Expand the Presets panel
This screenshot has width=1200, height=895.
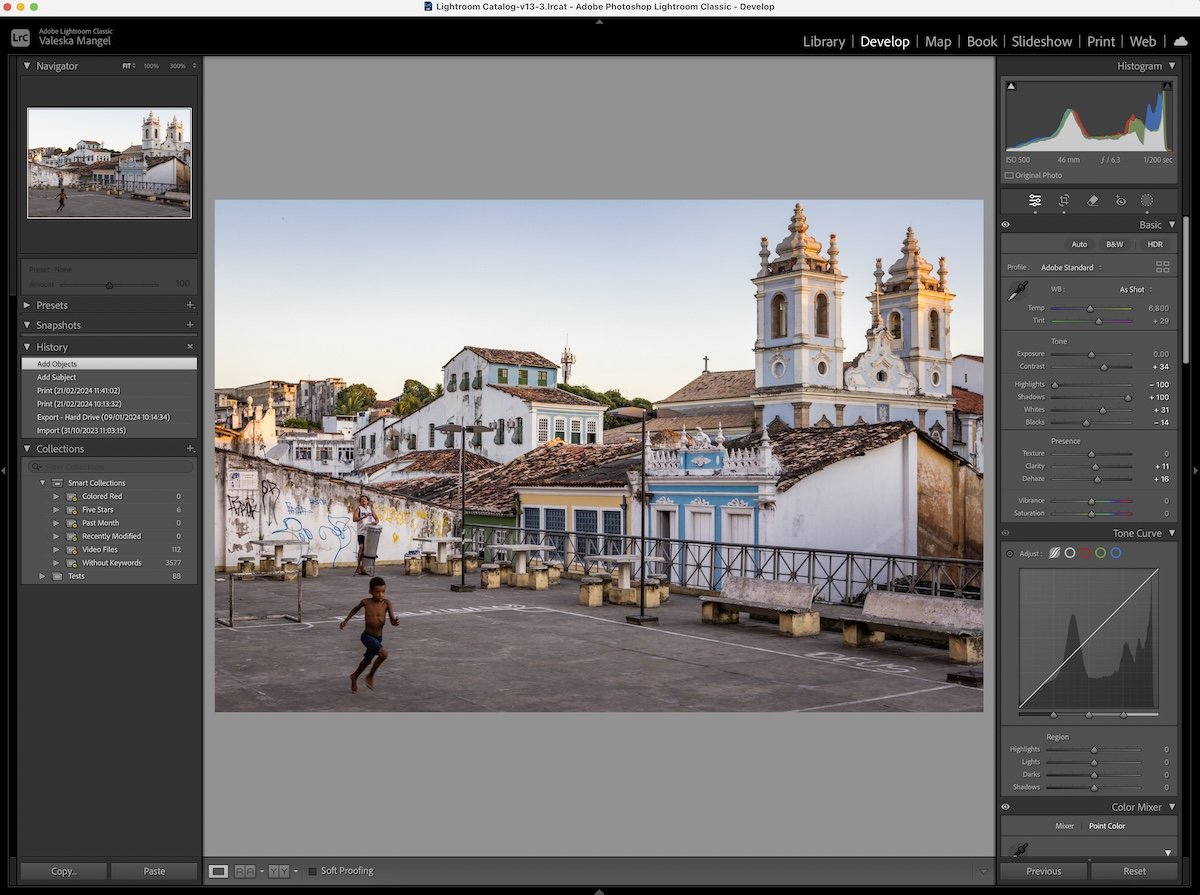pyautogui.click(x=27, y=305)
